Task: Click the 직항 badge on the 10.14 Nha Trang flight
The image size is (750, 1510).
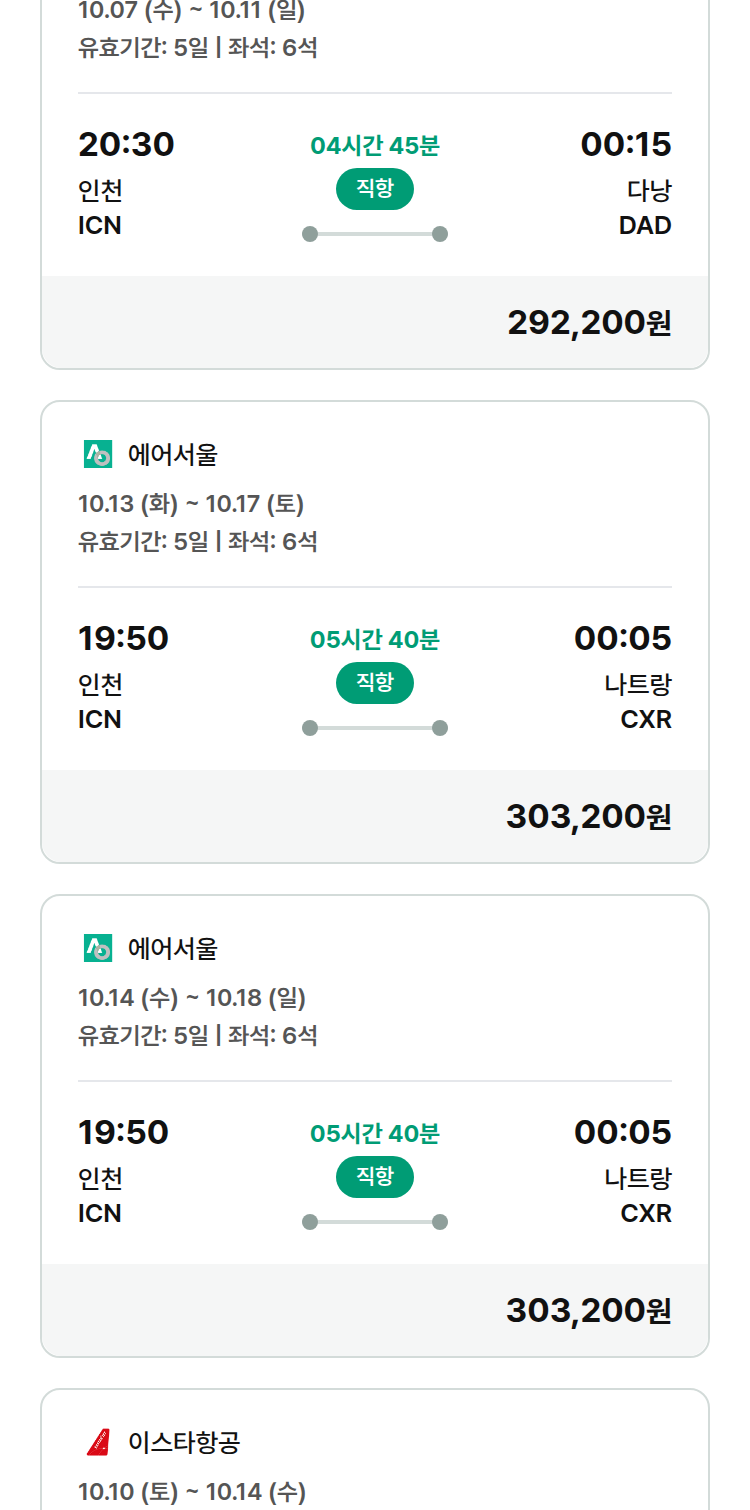Action: coord(375,1177)
